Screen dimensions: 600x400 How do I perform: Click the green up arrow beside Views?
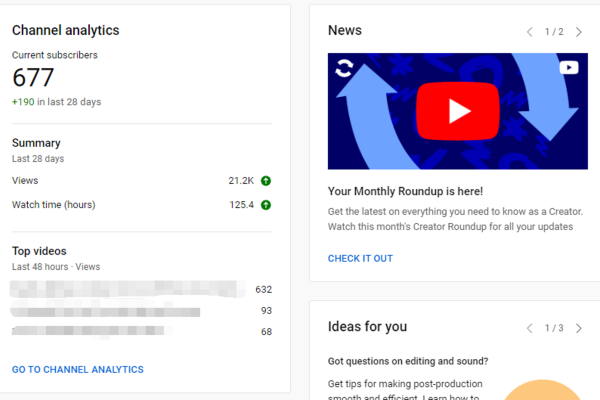pos(266,181)
